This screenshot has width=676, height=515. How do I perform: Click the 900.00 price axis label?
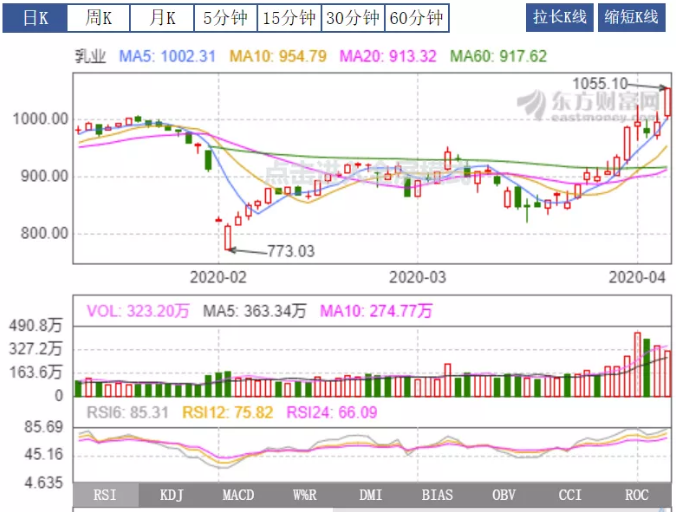44,176
